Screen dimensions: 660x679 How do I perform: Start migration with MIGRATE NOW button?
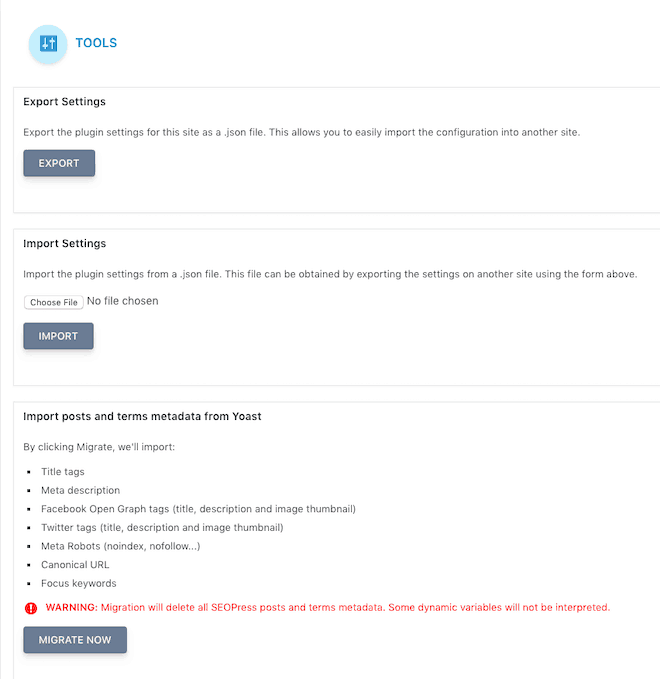point(75,640)
